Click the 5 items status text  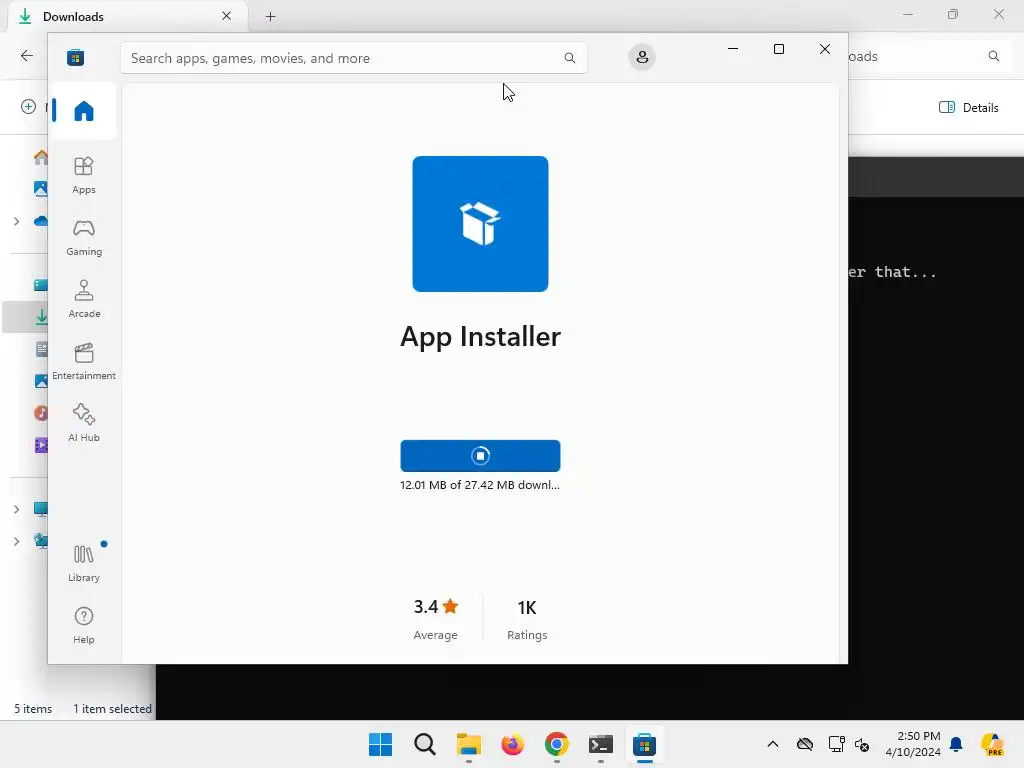[33, 709]
